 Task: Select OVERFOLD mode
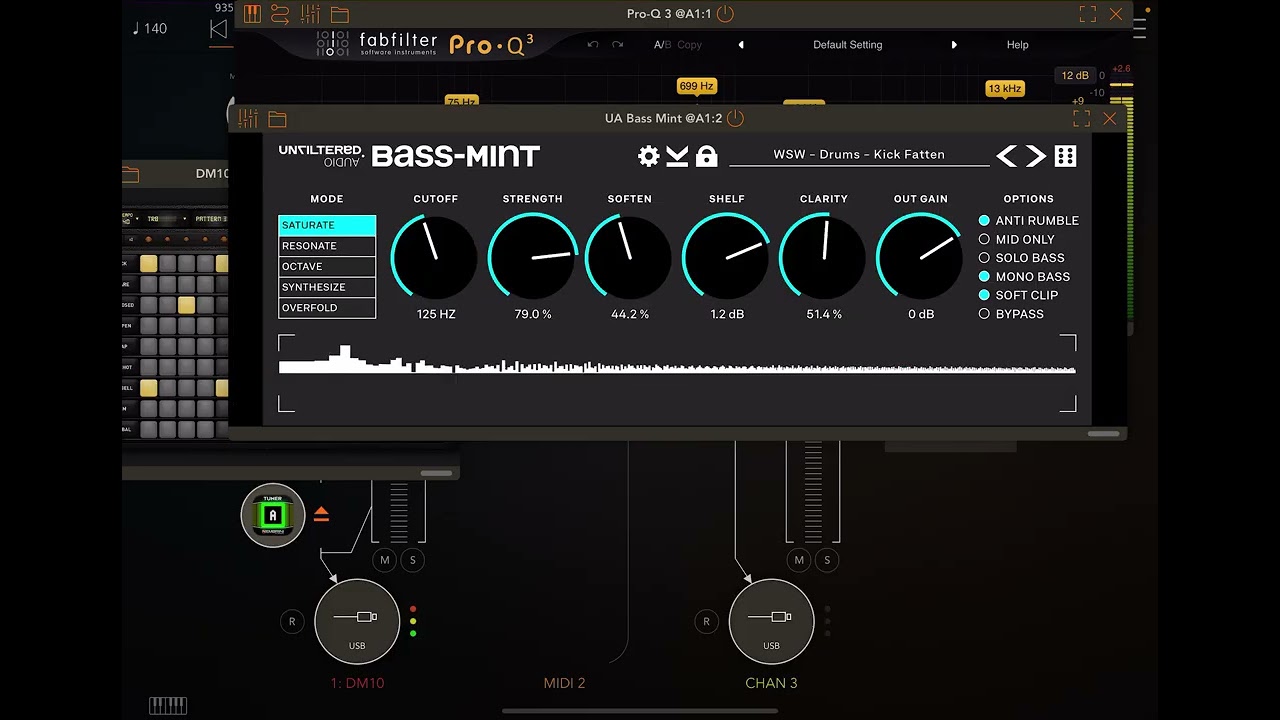point(327,308)
